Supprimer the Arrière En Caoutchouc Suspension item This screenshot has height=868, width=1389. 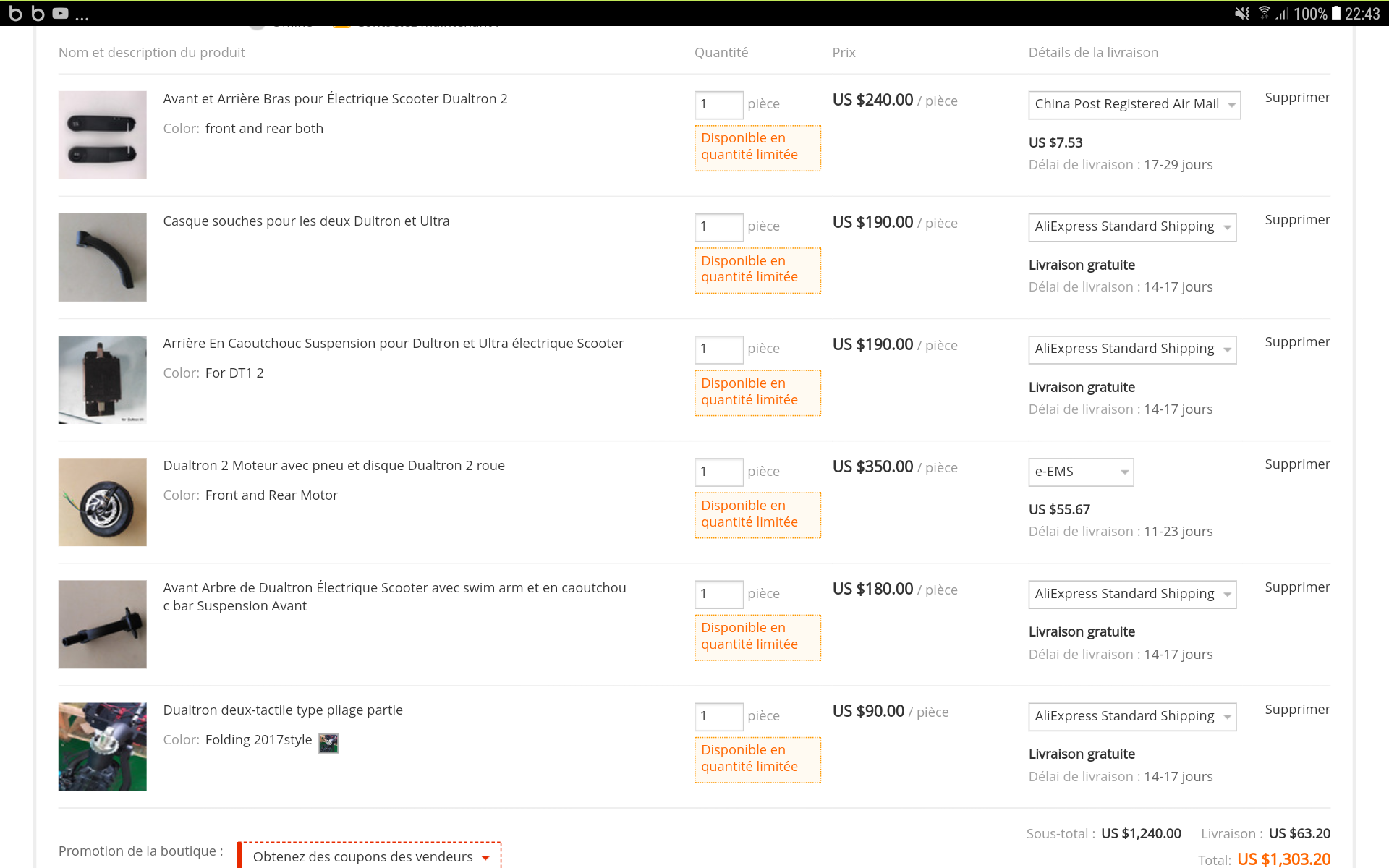1297,342
